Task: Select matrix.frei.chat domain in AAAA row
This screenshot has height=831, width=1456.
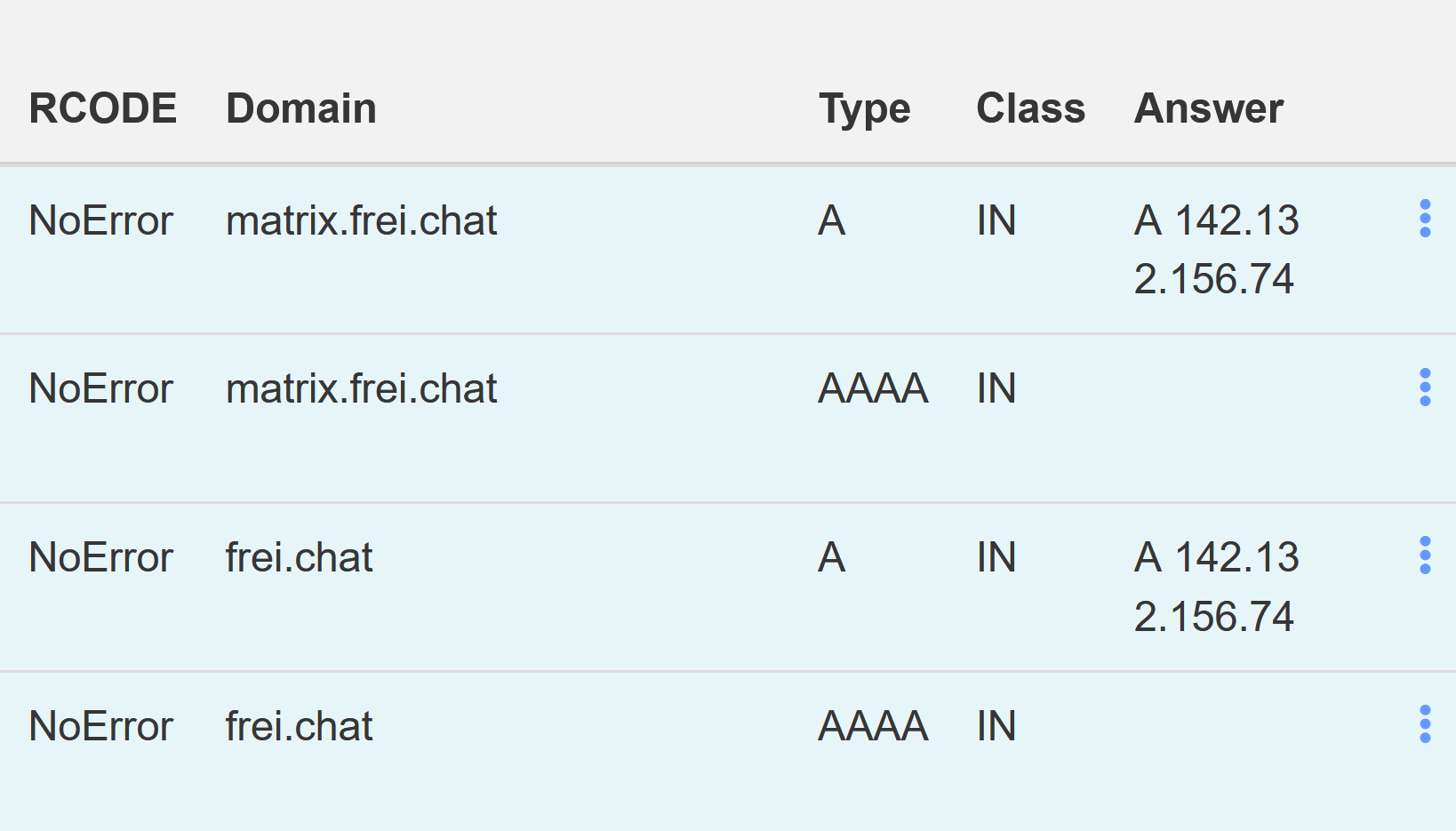Action: coord(361,389)
